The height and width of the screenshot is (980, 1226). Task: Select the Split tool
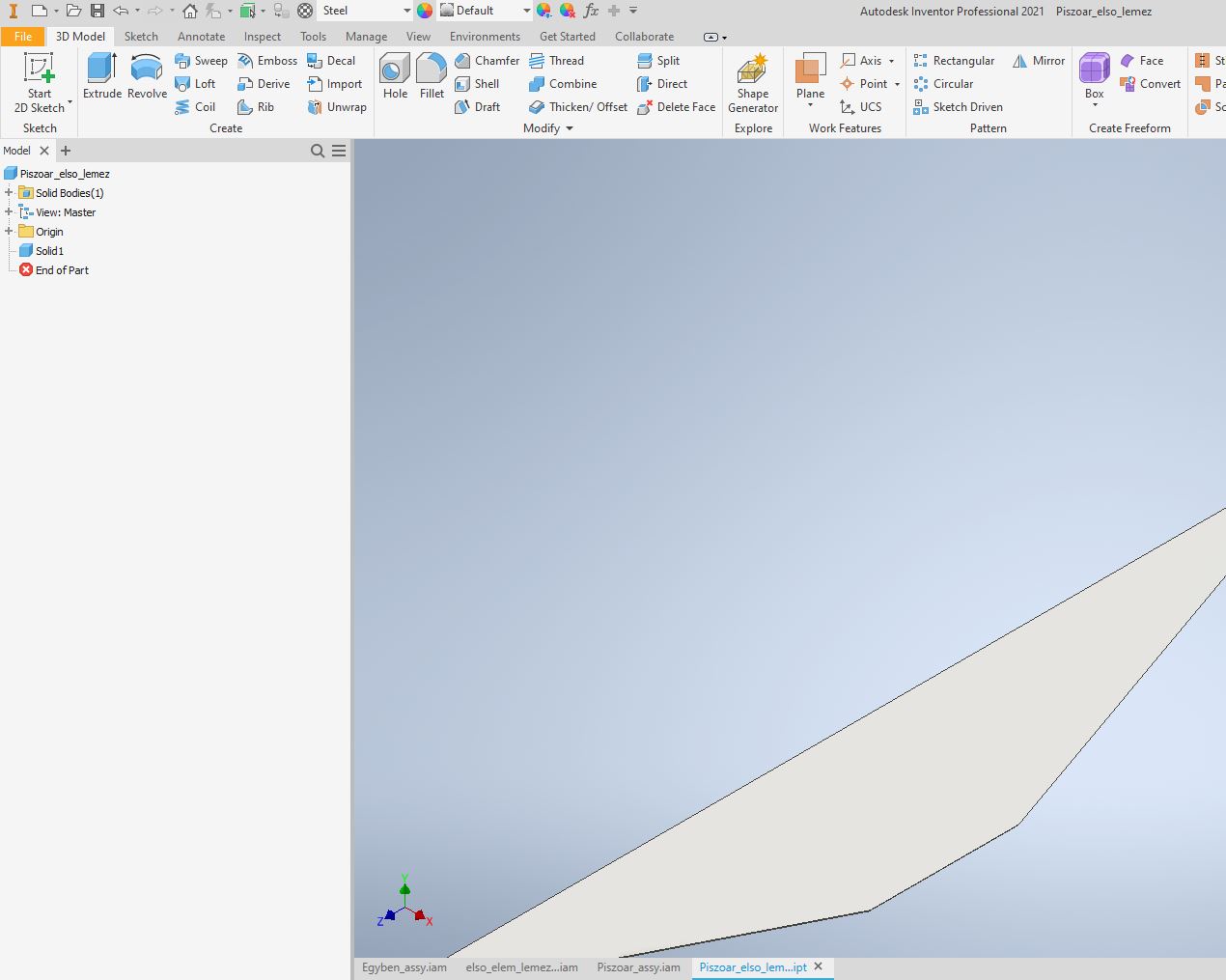click(658, 61)
